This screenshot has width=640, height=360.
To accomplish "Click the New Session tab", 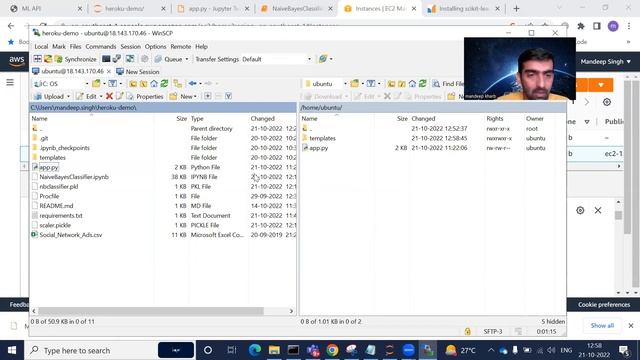I will tap(138, 71).
